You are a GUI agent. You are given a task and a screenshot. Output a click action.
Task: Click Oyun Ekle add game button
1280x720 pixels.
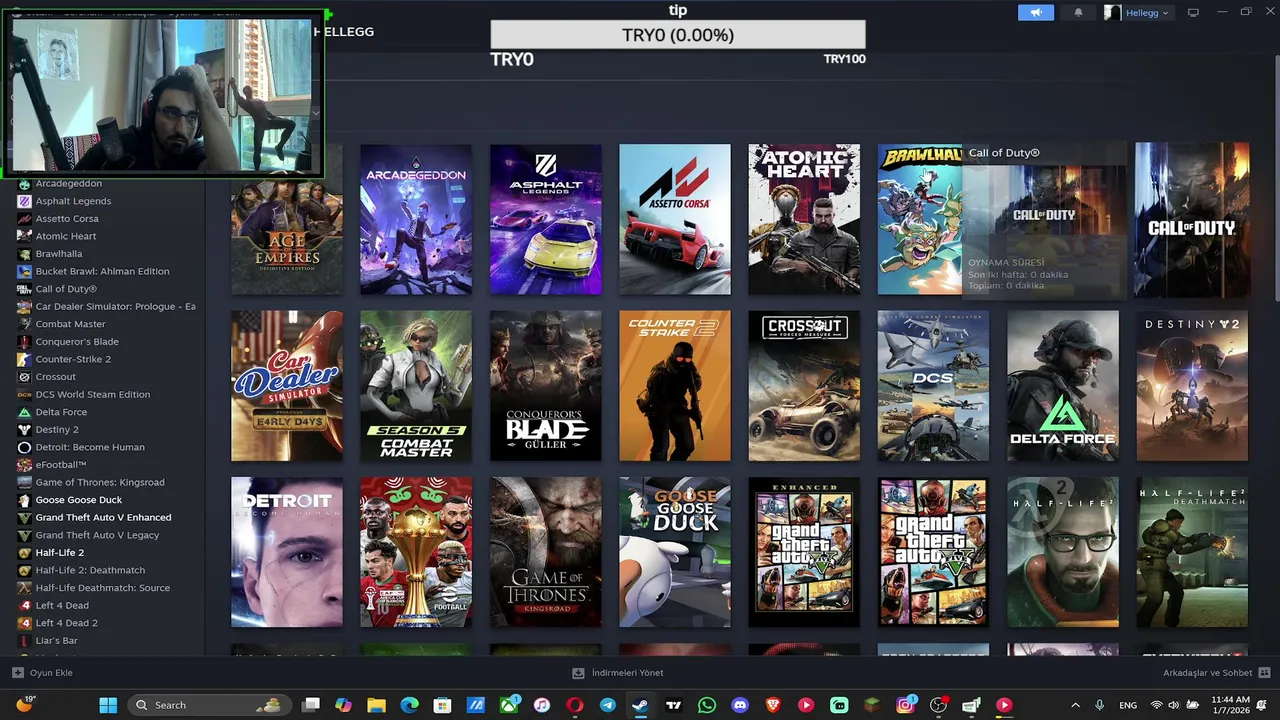coord(43,673)
